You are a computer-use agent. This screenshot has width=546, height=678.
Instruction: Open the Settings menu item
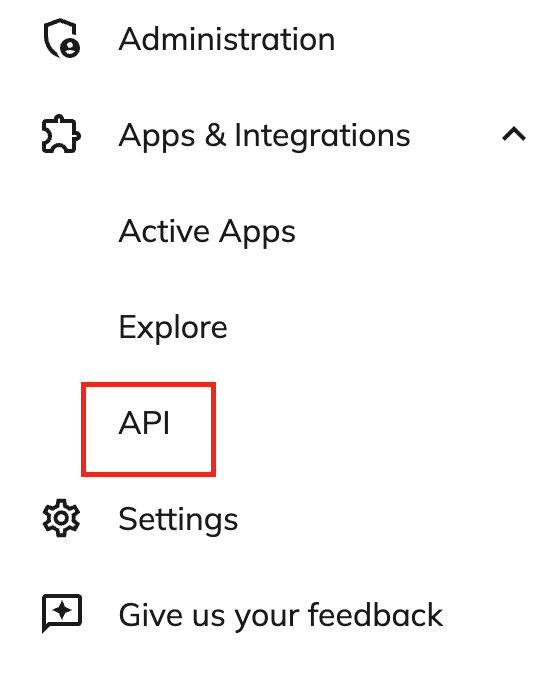click(178, 520)
